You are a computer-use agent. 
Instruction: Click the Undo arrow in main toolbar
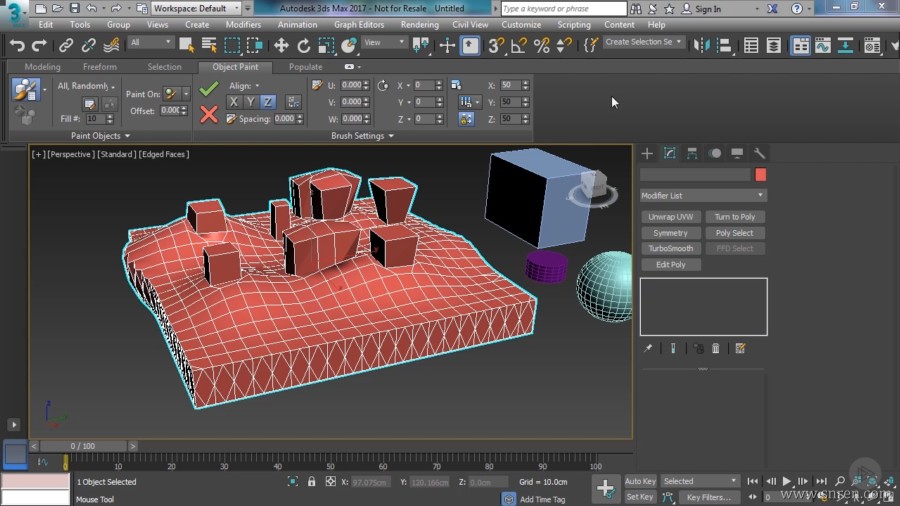tap(17, 45)
